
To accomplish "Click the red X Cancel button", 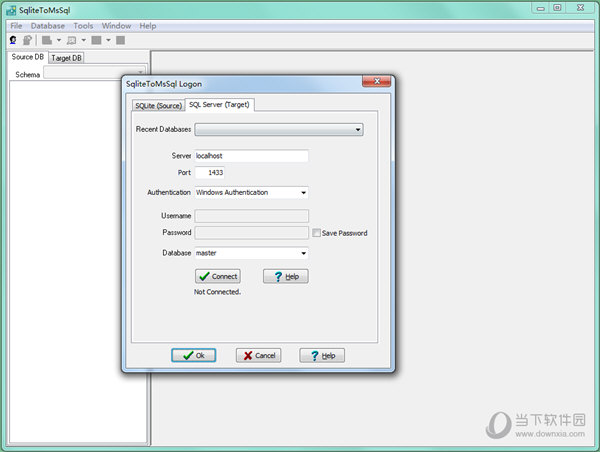I will pos(259,356).
